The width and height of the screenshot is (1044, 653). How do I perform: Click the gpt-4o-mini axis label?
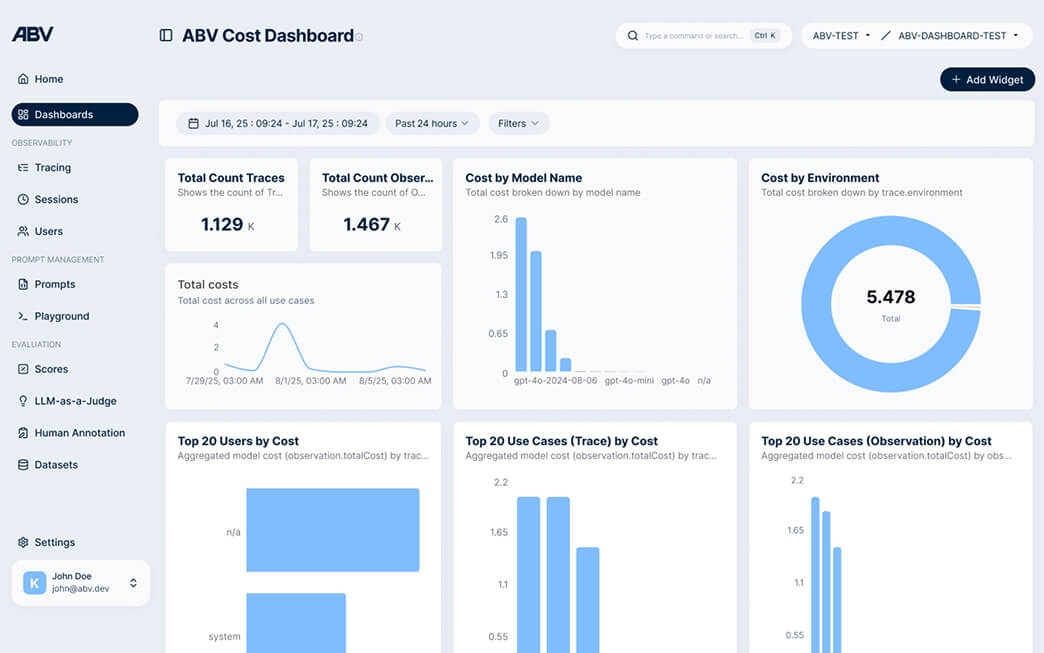[629, 381]
